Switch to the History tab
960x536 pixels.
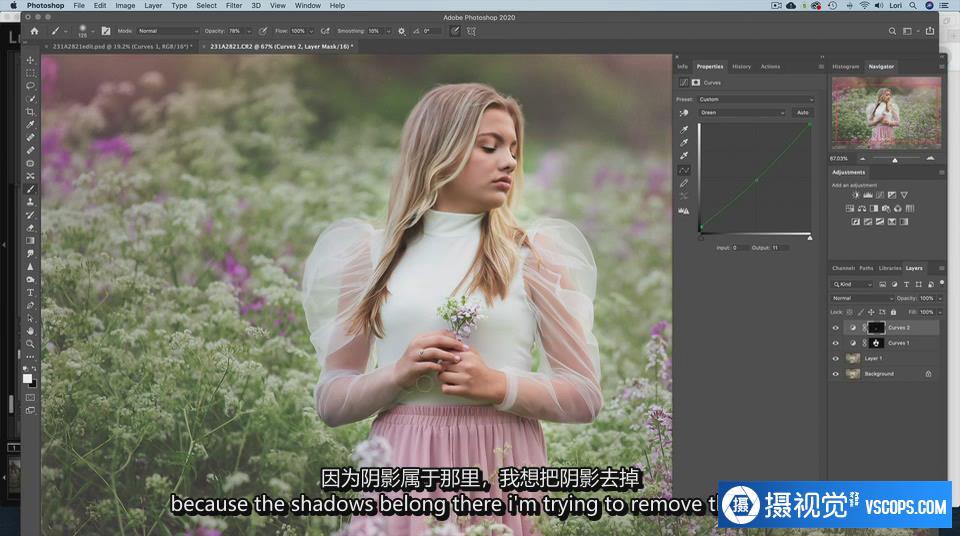click(x=741, y=67)
